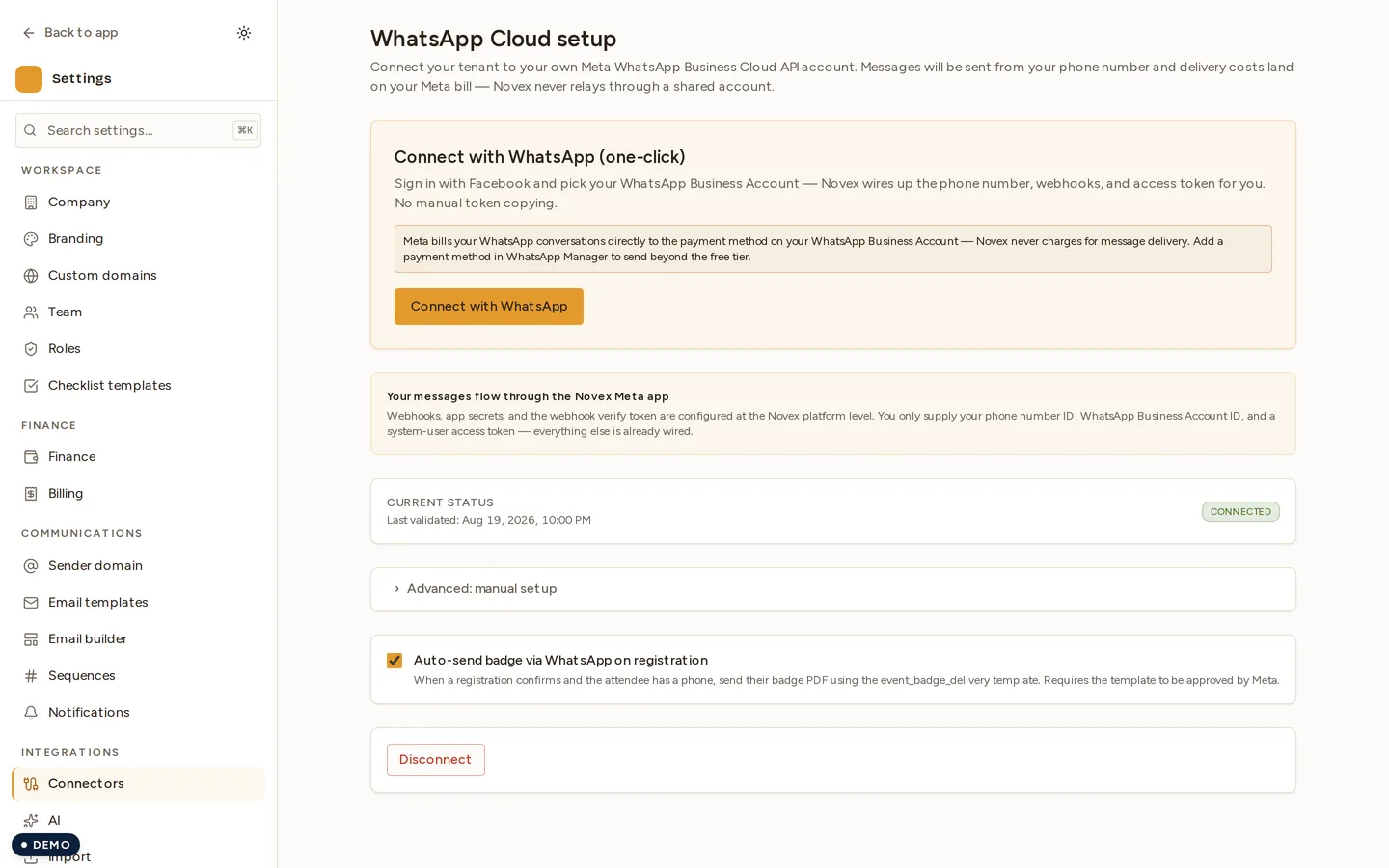Go to Email templates
Image resolution: width=1389 pixels, height=868 pixels.
pyautogui.click(x=138, y=603)
